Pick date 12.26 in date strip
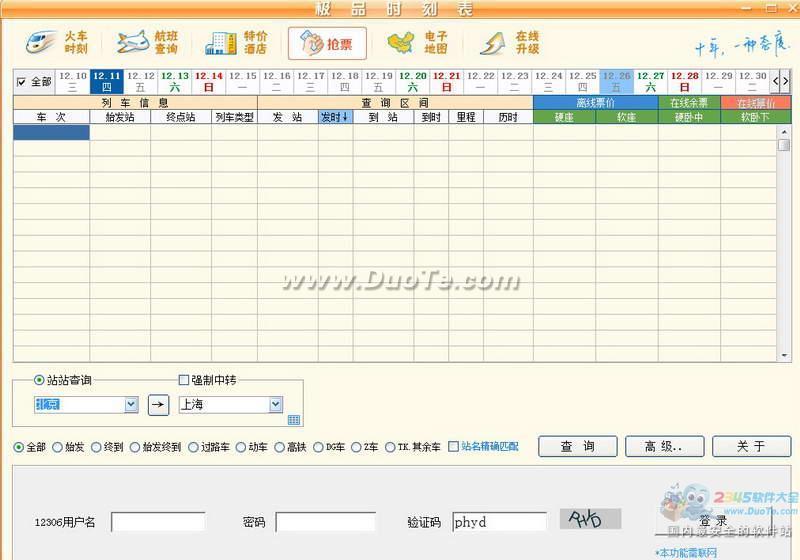This screenshot has width=800, height=560. (616, 82)
